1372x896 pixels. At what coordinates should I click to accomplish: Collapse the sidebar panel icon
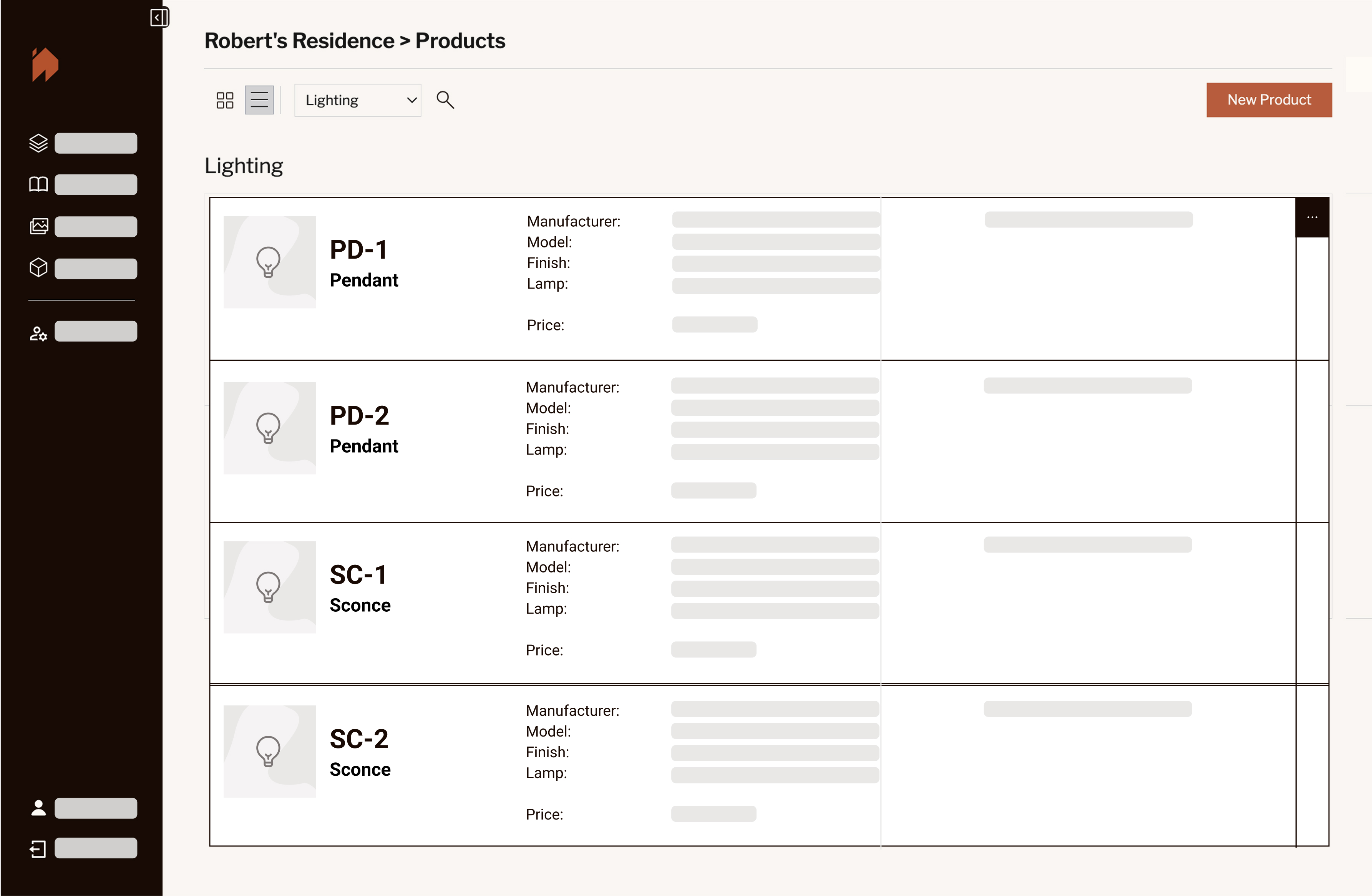point(159,17)
